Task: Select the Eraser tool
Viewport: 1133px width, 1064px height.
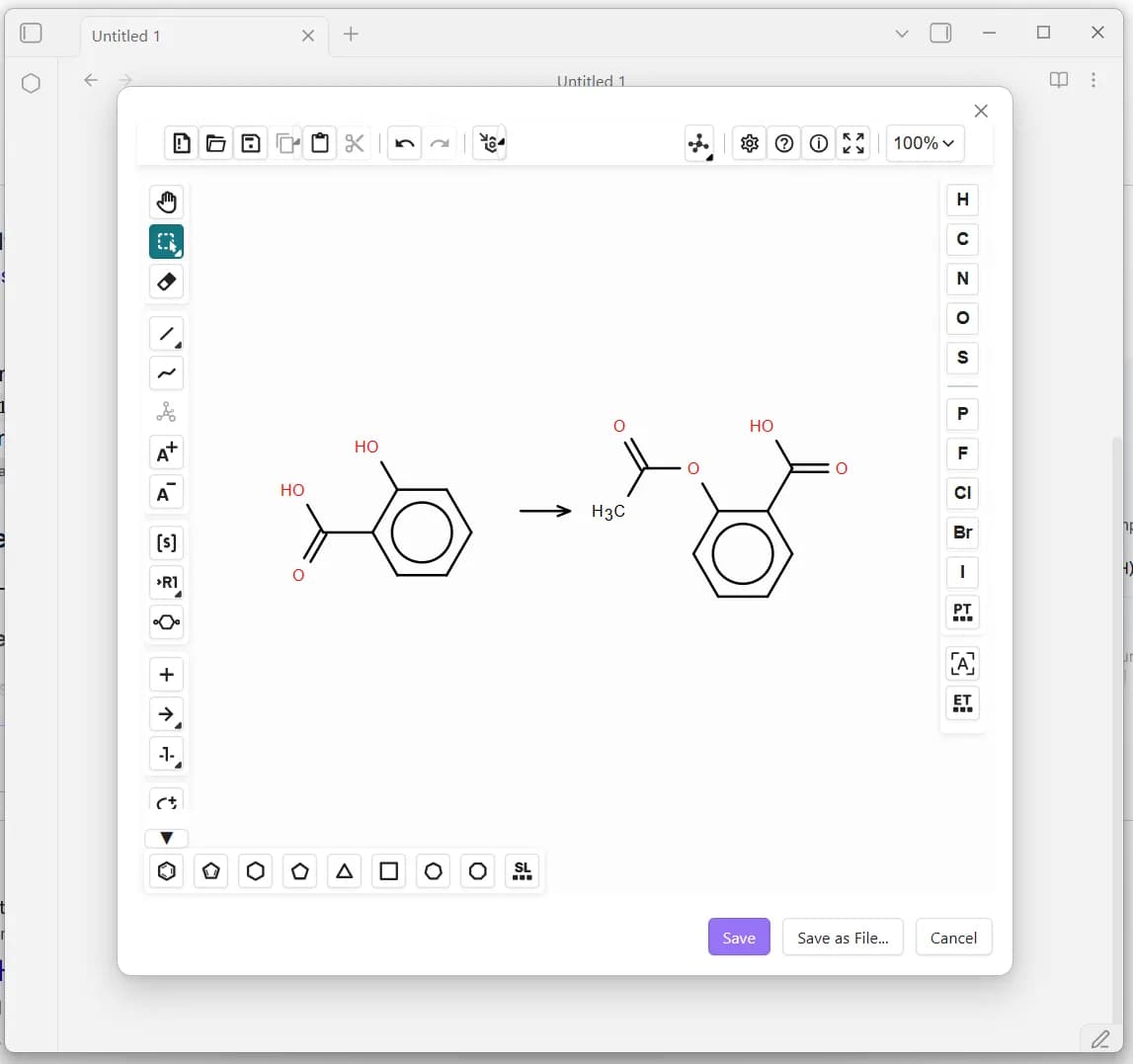Action: click(x=166, y=282)
